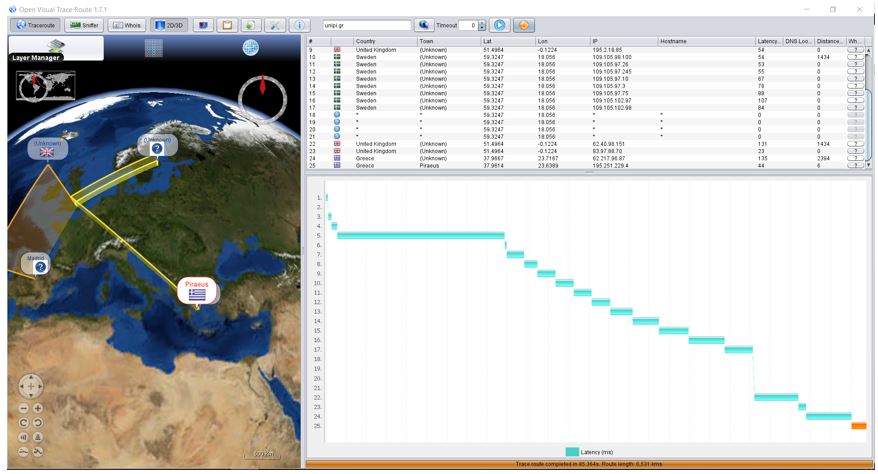The width and height of the screenshot is (878, 474).
Task: Open the Layer Manager panel
Action: (x=56, y=49)
